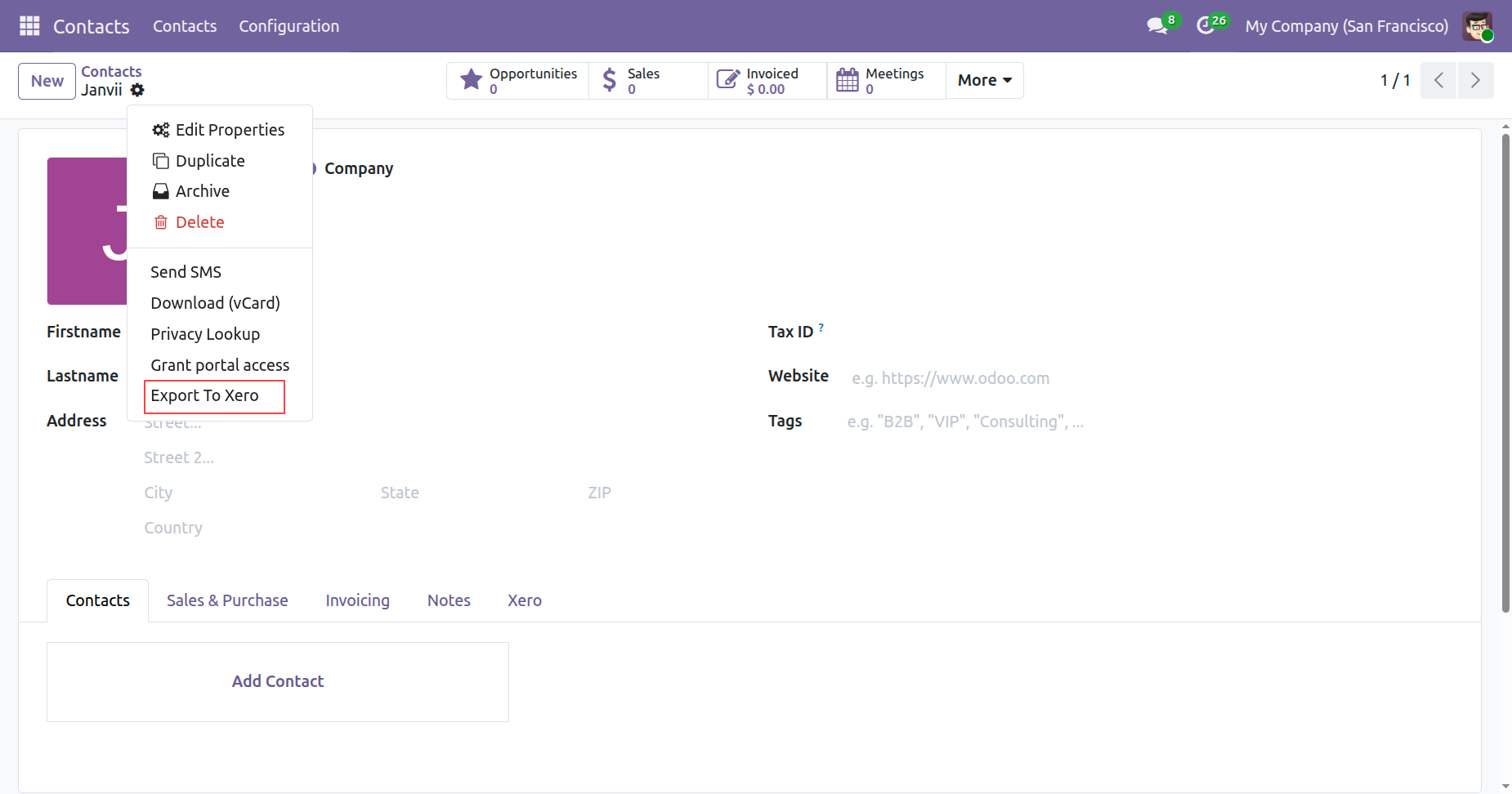Viewport: 1512px width, 794px height.
Task: Click the gear icon beside Janvii
Action: 137,90
